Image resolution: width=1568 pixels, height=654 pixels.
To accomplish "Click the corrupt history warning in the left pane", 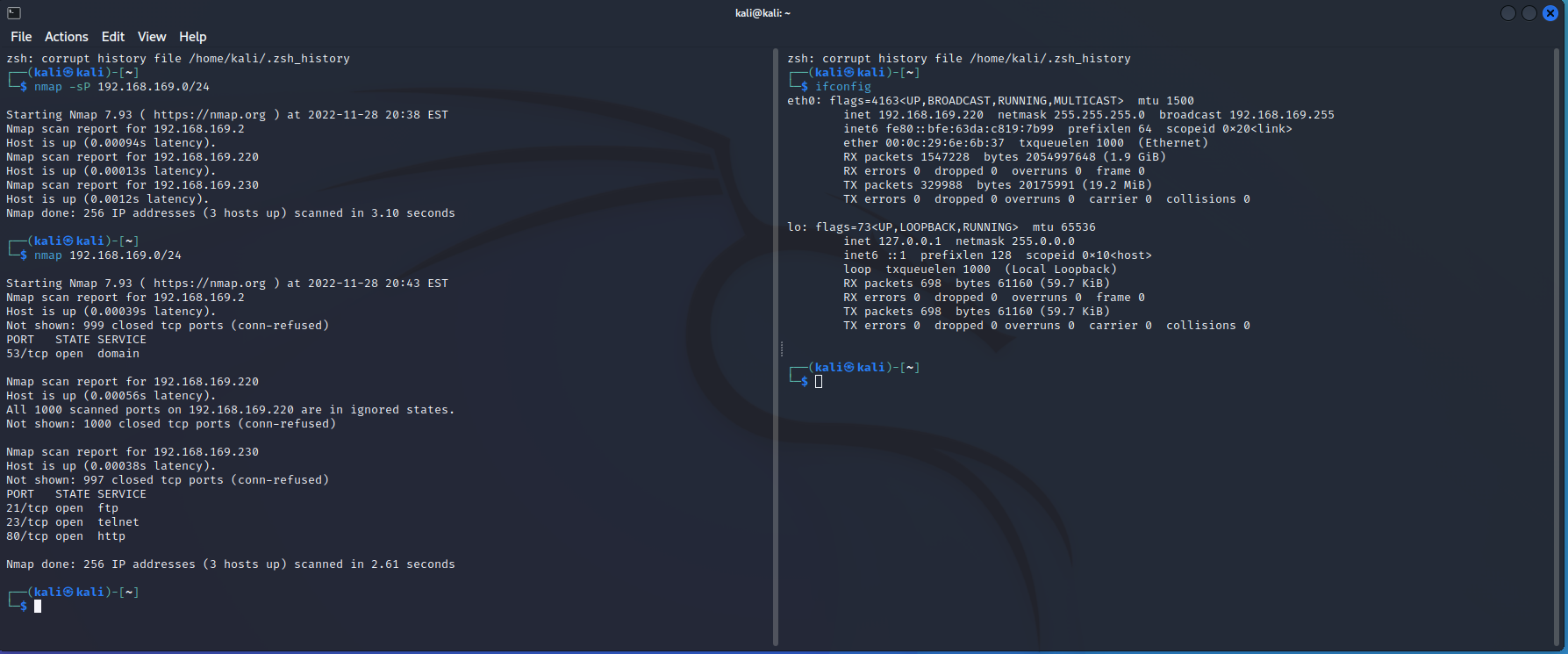I will [x=178, y=59].
